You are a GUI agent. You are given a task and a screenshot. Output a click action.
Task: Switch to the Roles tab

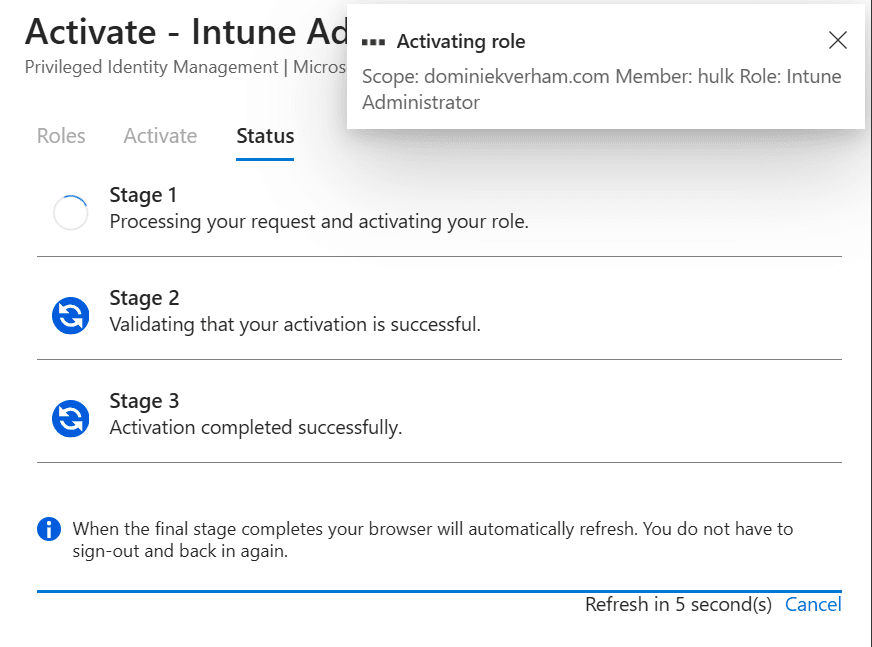[61, 136]
